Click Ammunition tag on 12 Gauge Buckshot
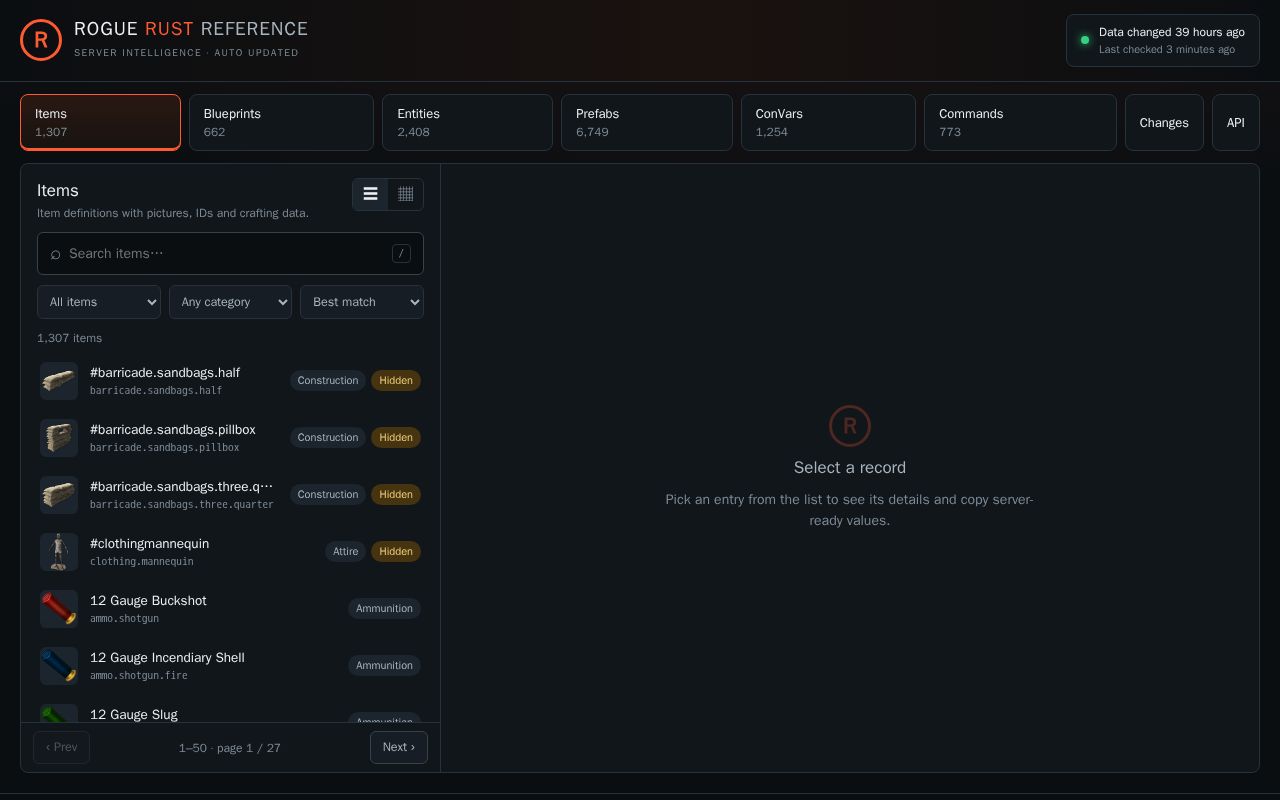1280x800 pixels. pos(384,608)
